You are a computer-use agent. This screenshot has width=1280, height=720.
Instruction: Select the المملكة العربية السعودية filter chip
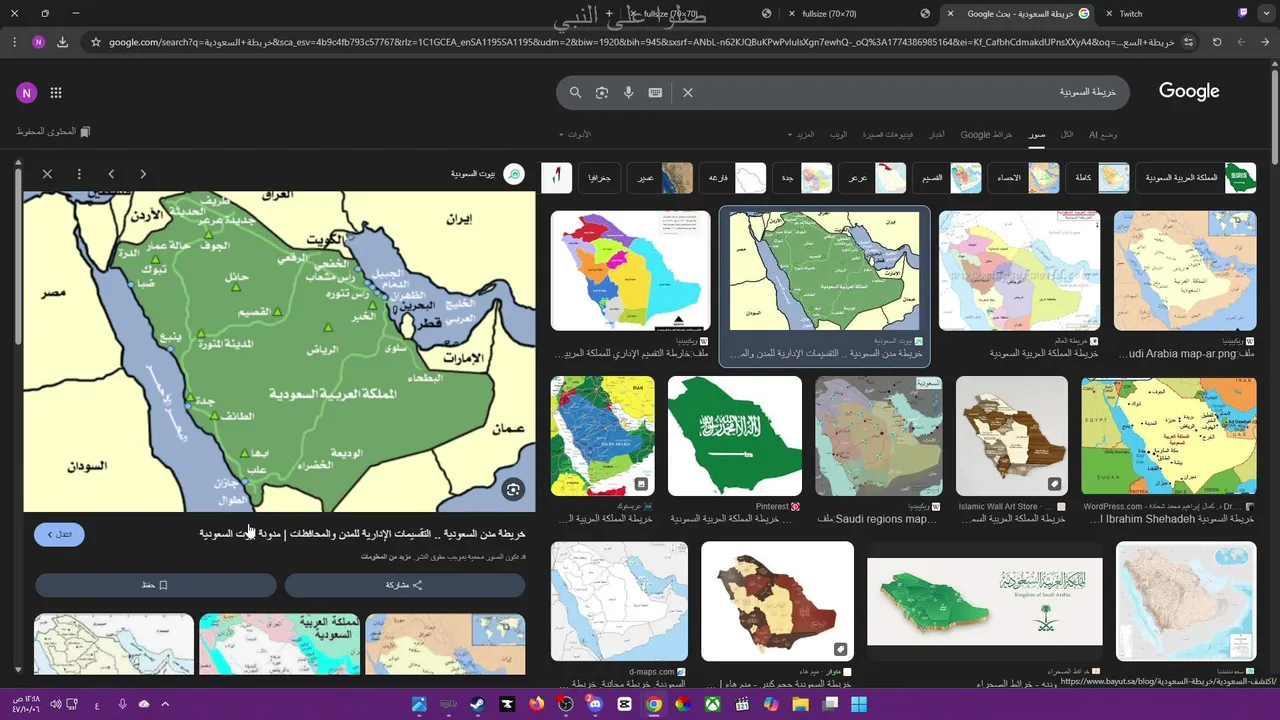[x=1197, y=177]
